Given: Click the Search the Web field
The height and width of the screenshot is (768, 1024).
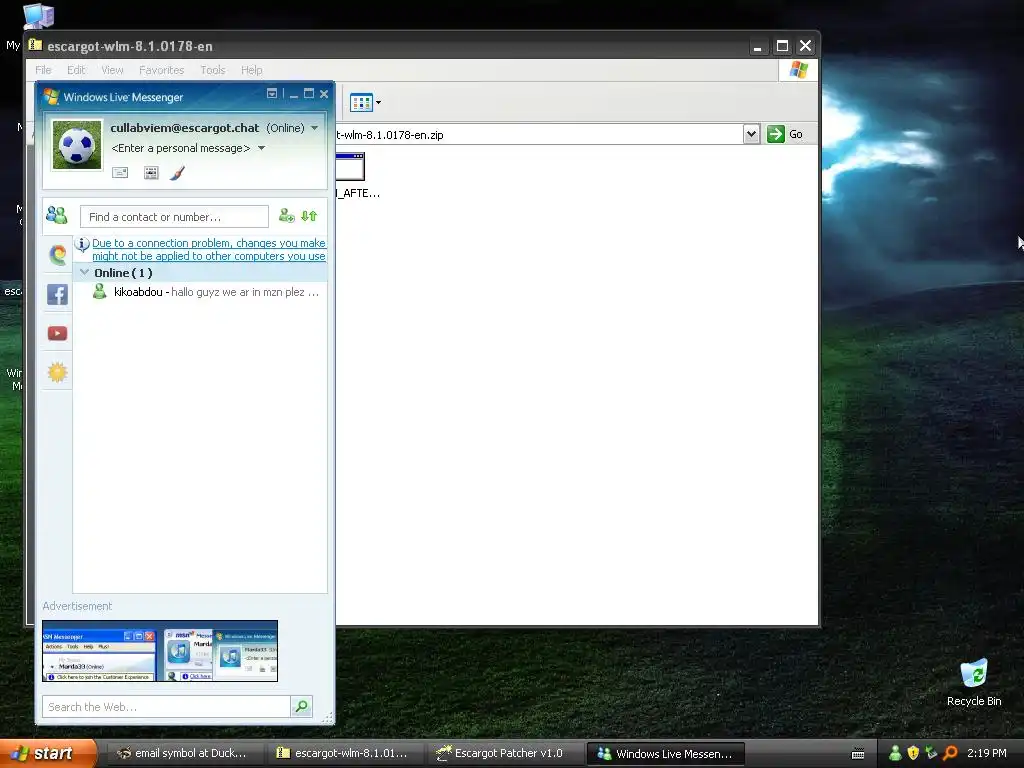Looking at the screenshot, I should coord(167,707).
